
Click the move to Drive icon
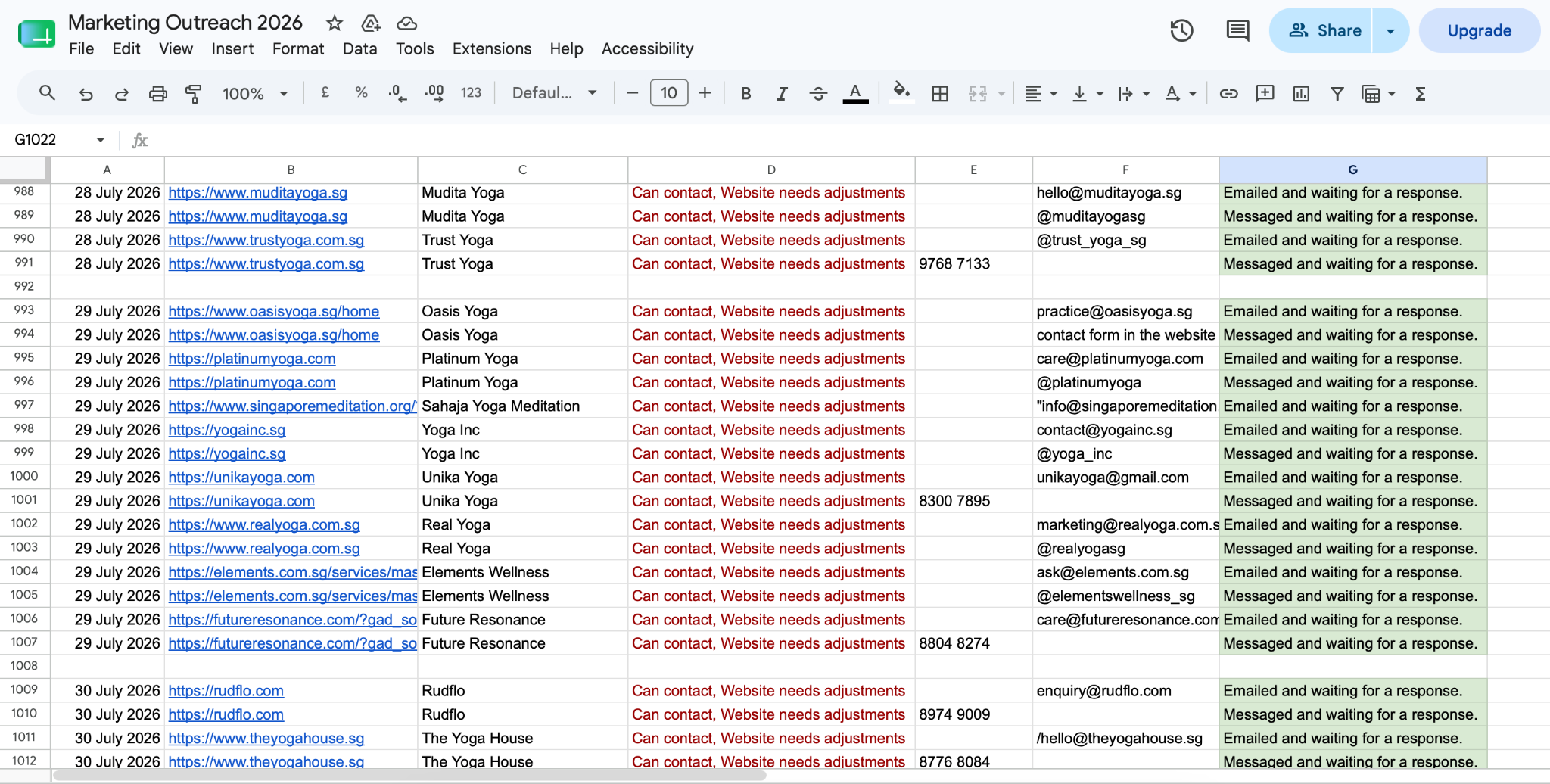(x=371, y=23)
